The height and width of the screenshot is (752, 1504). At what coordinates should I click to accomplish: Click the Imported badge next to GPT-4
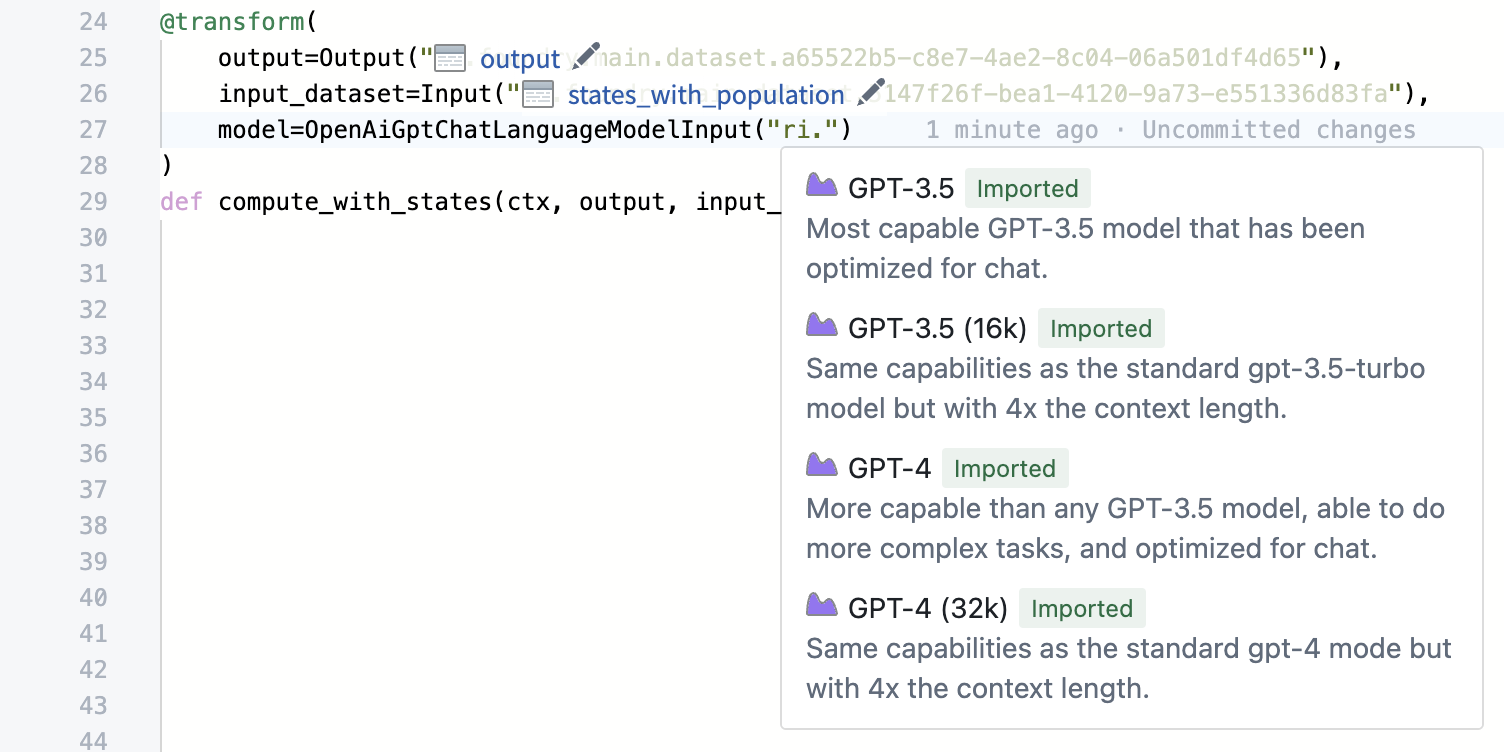pos(1005,468)
